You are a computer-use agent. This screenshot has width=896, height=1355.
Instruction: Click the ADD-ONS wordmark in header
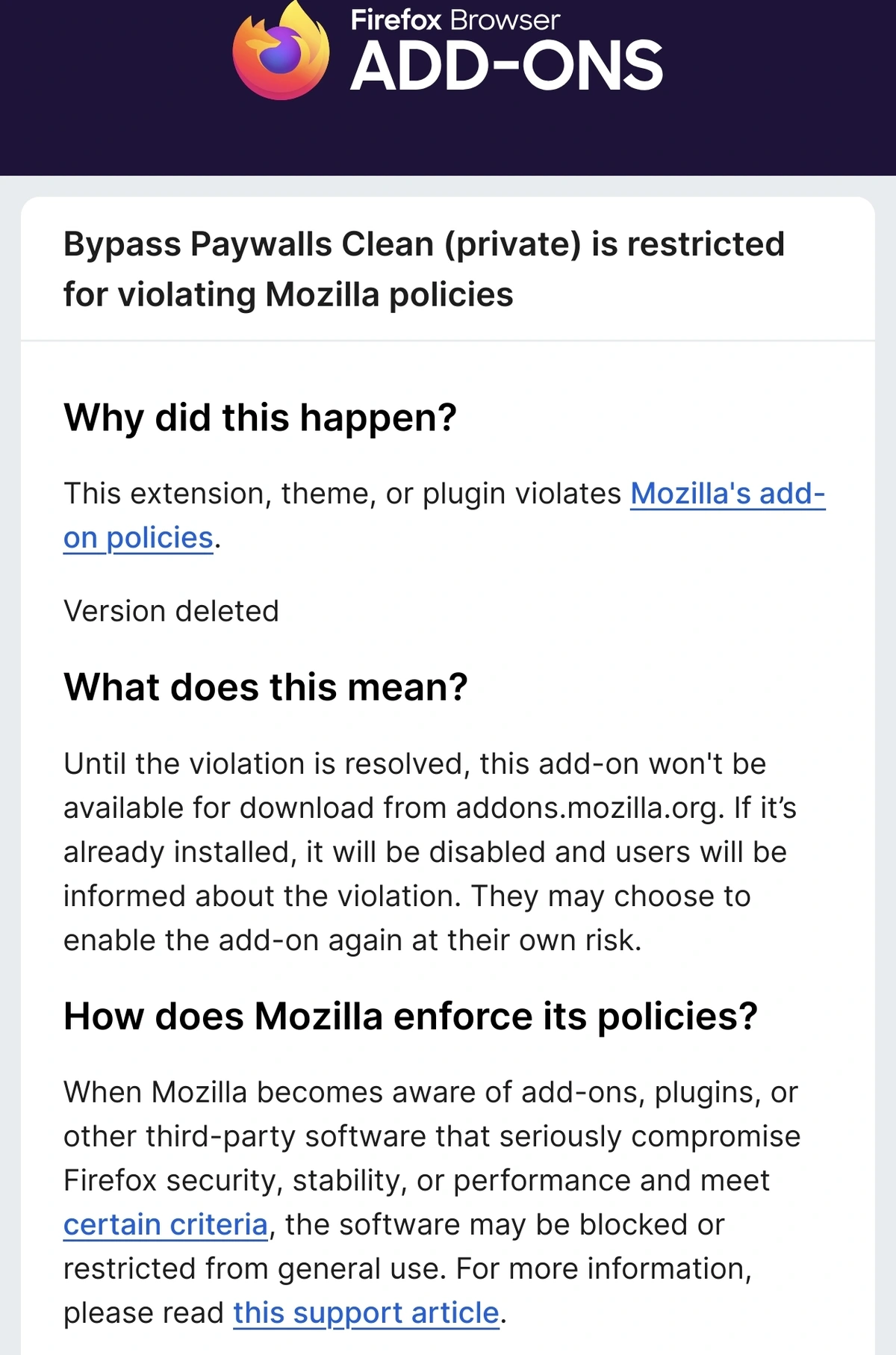(506, 67)
